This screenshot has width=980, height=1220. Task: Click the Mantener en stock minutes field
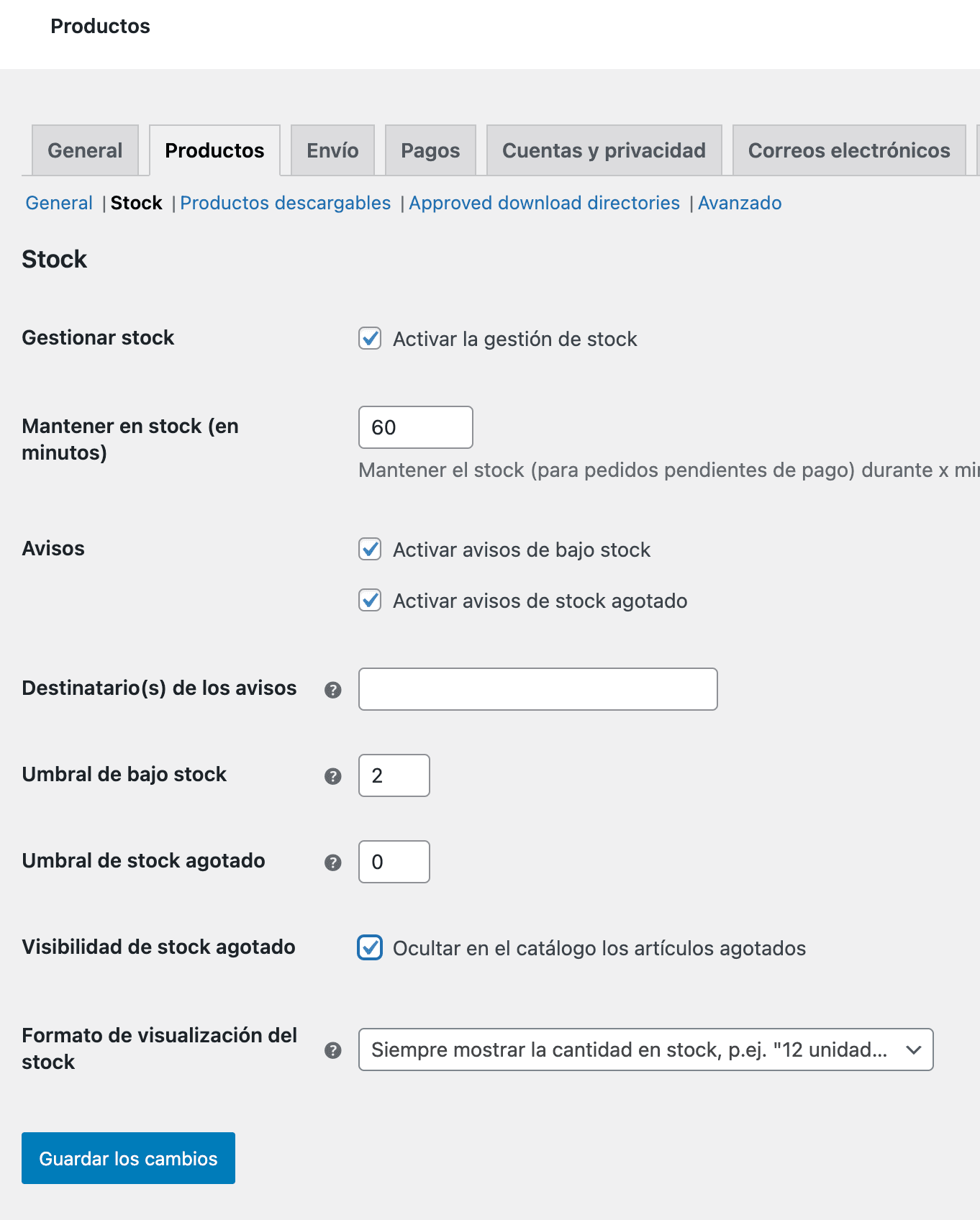pyautogui.click(x=415, y=427)
